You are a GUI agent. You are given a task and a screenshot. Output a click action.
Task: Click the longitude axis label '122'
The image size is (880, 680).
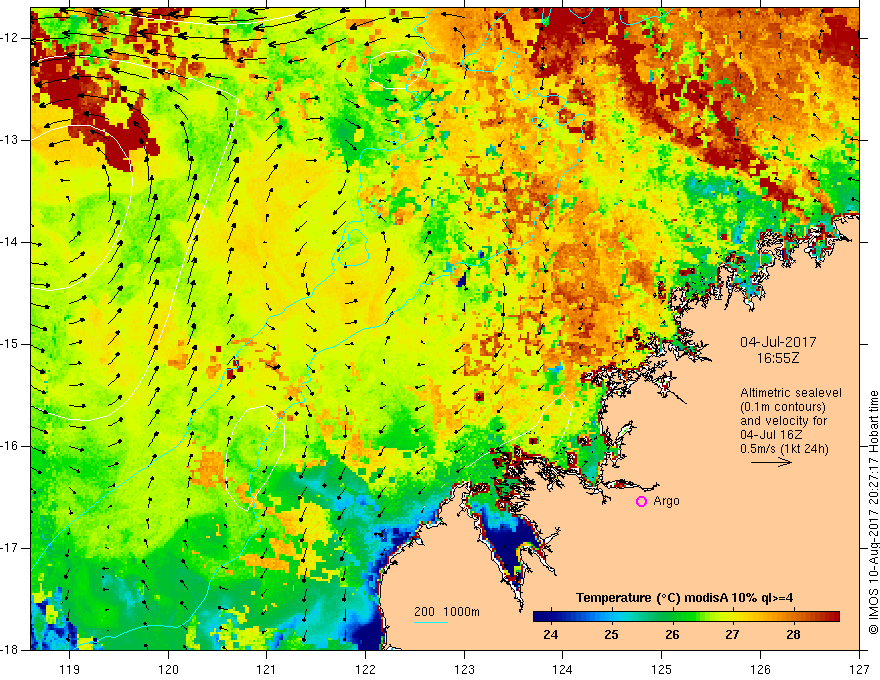pyautogui.click(x=365, y=669)
